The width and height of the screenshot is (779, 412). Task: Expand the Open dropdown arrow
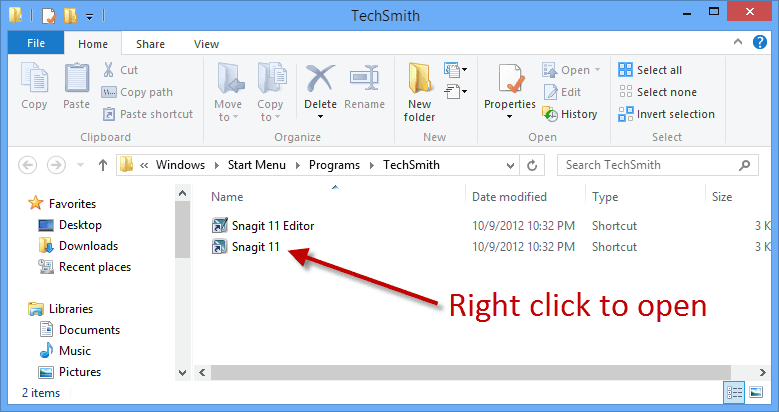[597, 70]
